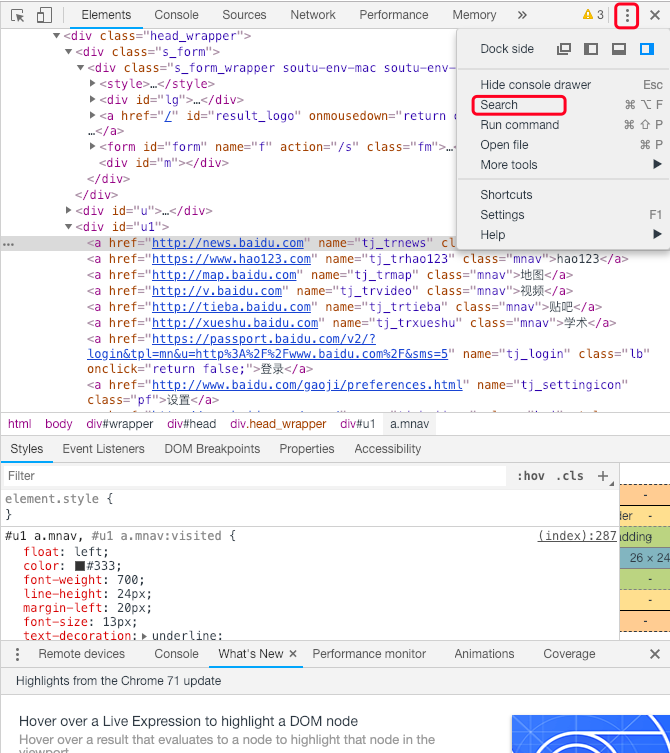The width and height of the screenshot is (670, 753).
Task: Click the #333 color swatch
Action: (x=80, y=566)
